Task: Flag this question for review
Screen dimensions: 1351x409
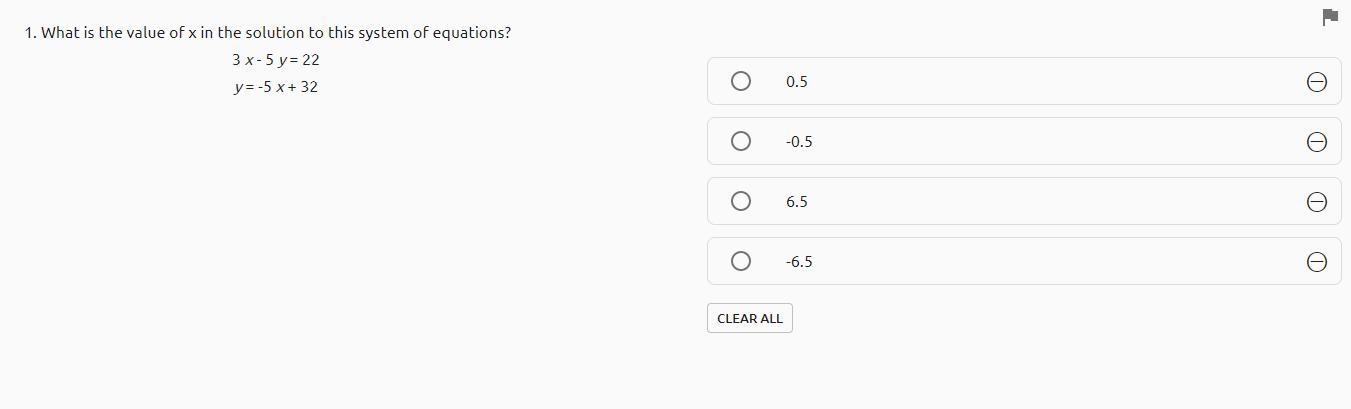Action: [x=1330, y=17]
